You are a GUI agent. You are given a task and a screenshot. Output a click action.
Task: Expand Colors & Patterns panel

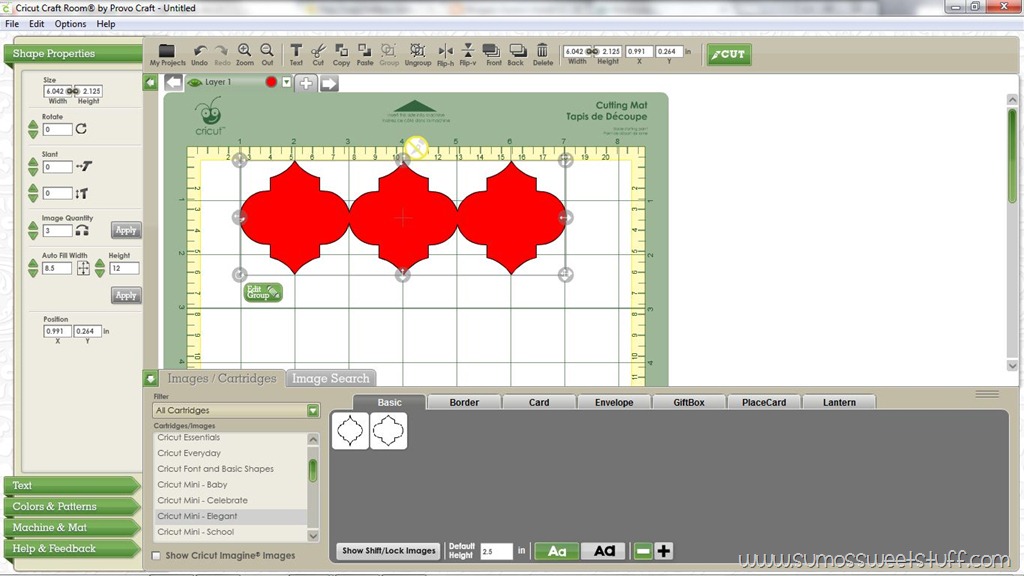[72, 506]
